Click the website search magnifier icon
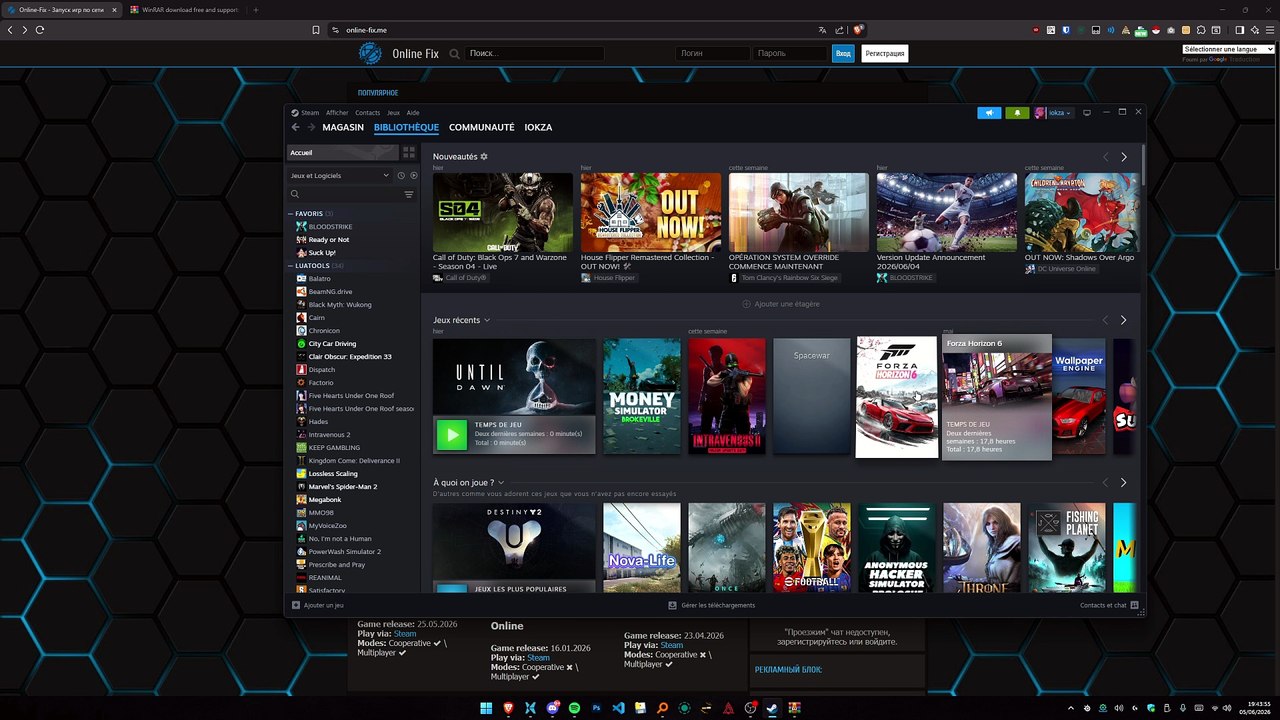1280x720 pixels. pyautogui.click(x=455, y=54)
